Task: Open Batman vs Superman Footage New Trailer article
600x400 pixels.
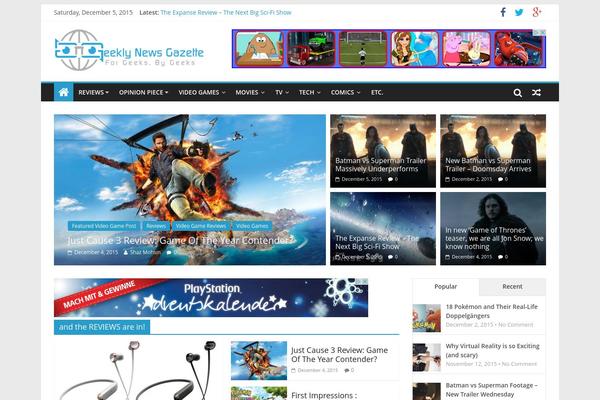Action: point(491,390)
